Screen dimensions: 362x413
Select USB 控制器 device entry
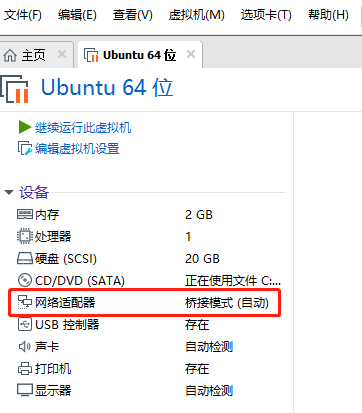[67, 325]
